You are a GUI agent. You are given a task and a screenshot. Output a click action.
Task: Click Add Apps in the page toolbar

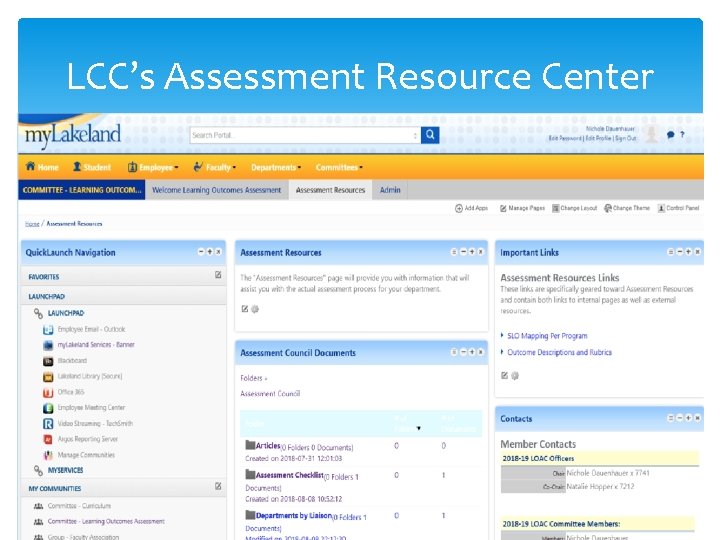(x=471, y=208)
